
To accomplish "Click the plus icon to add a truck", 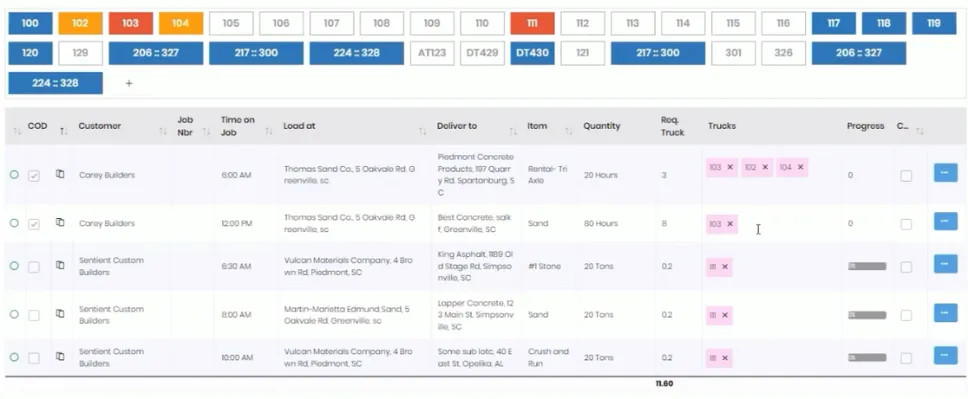I will click(129, 83).
